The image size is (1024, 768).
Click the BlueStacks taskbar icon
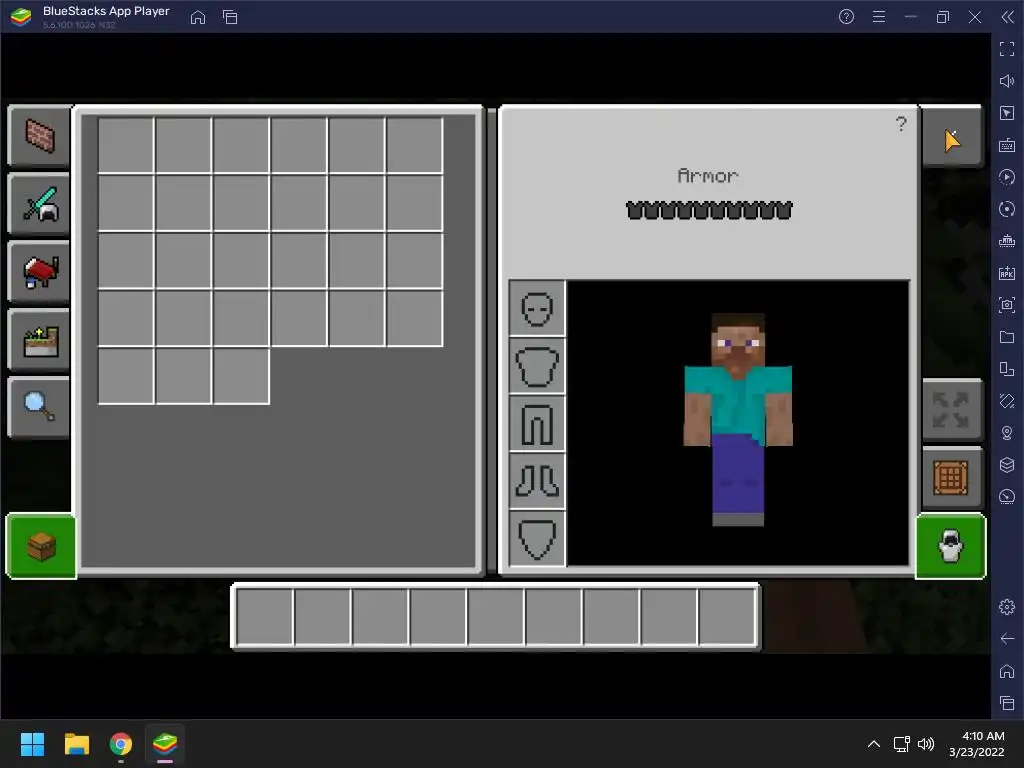pos(165,744)
